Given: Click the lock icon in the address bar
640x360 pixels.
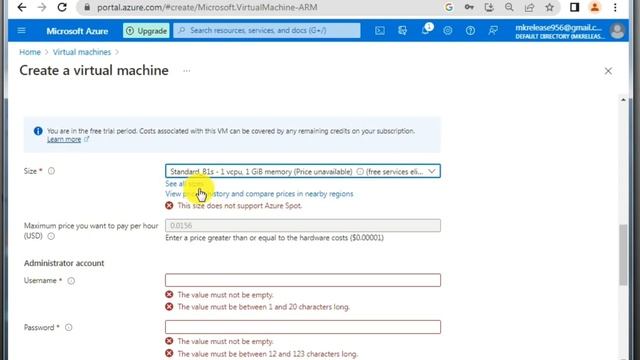Looking at the screenshot, I should point(87,7).
